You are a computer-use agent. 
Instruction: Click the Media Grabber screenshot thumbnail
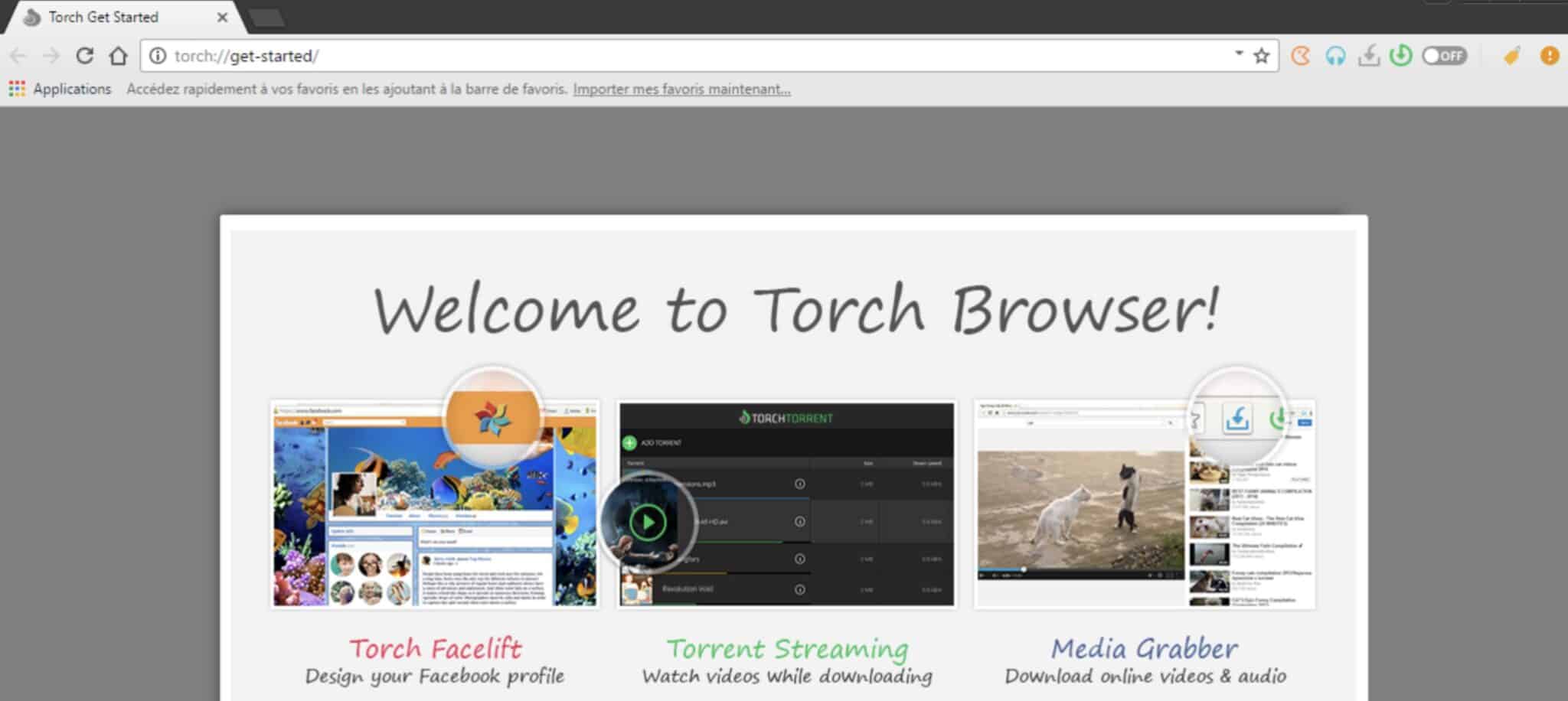pyautogui.click(x=1145, y=504)
